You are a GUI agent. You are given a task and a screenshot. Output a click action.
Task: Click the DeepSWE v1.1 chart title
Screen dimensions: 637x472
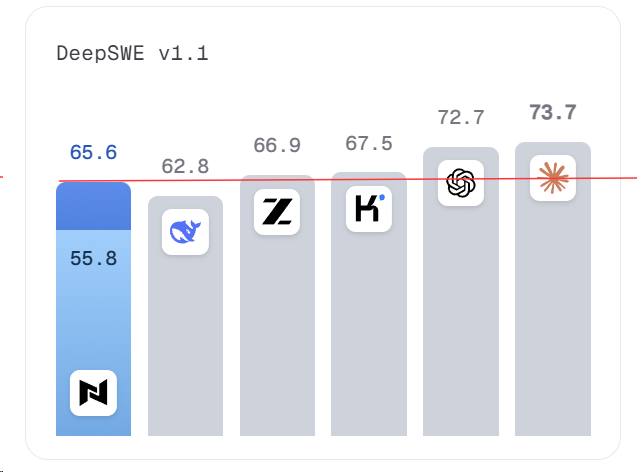tap(132, 54)
